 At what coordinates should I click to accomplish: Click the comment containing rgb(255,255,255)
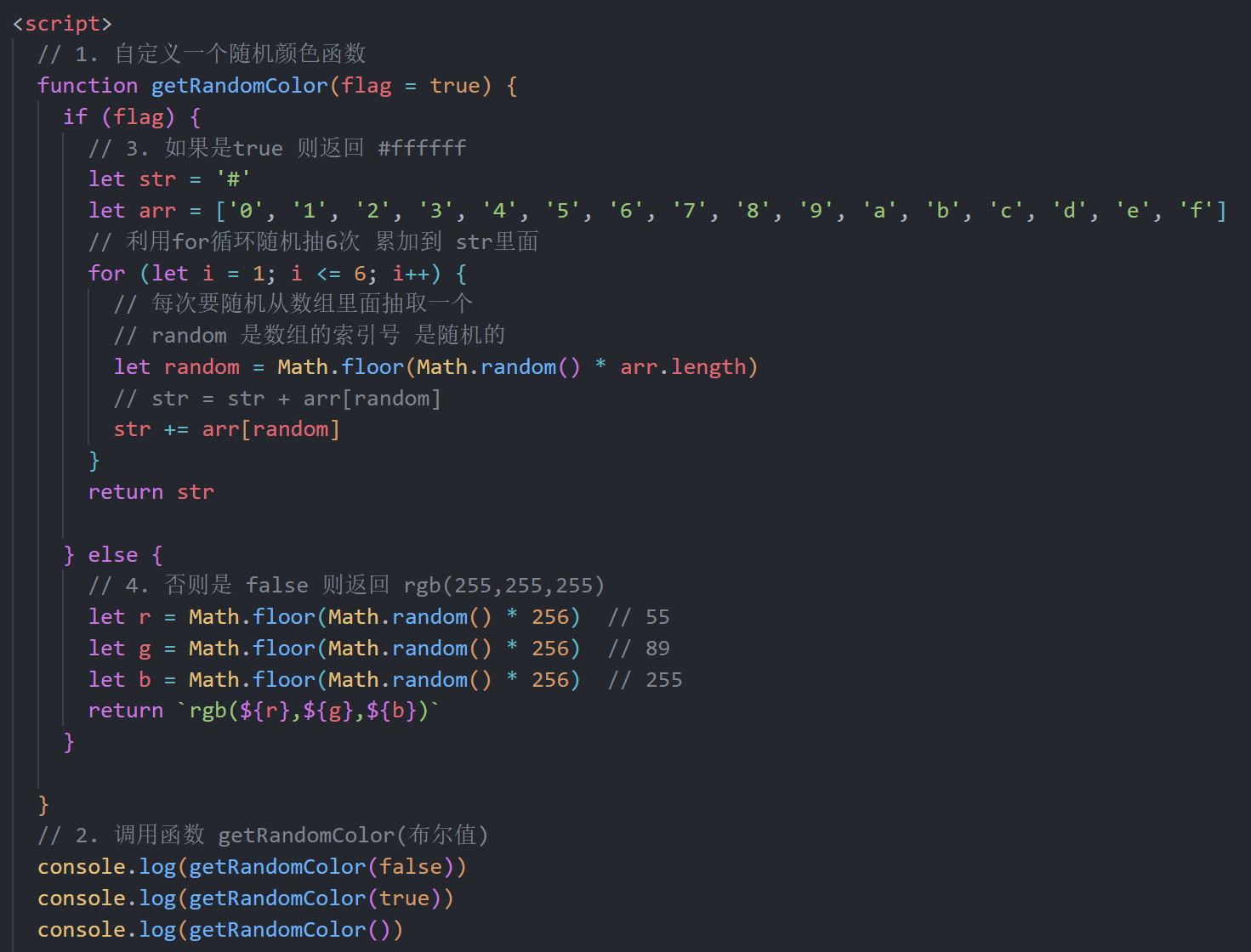tap(346, 586)
